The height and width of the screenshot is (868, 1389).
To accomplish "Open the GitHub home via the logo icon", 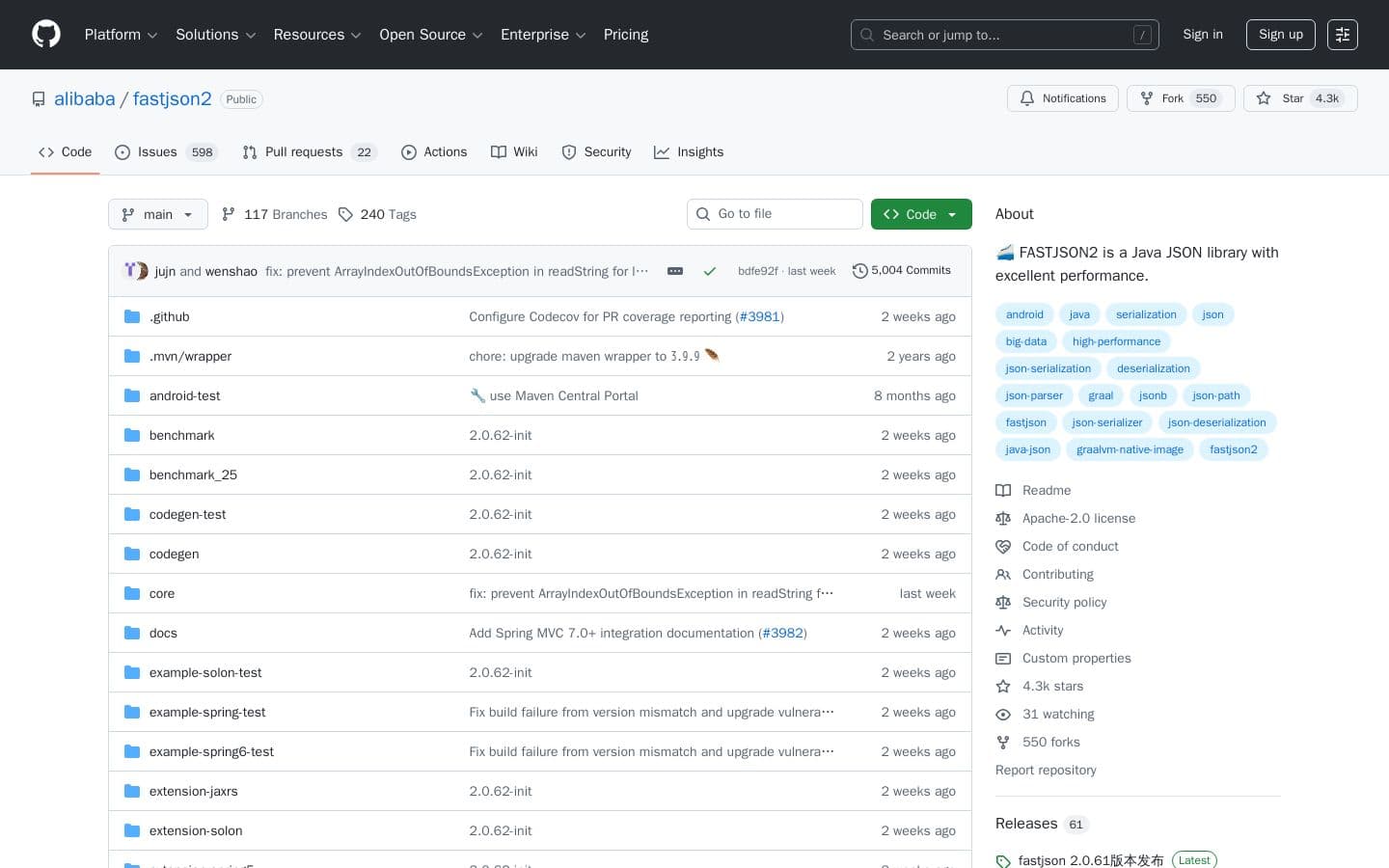I will 46,34.
